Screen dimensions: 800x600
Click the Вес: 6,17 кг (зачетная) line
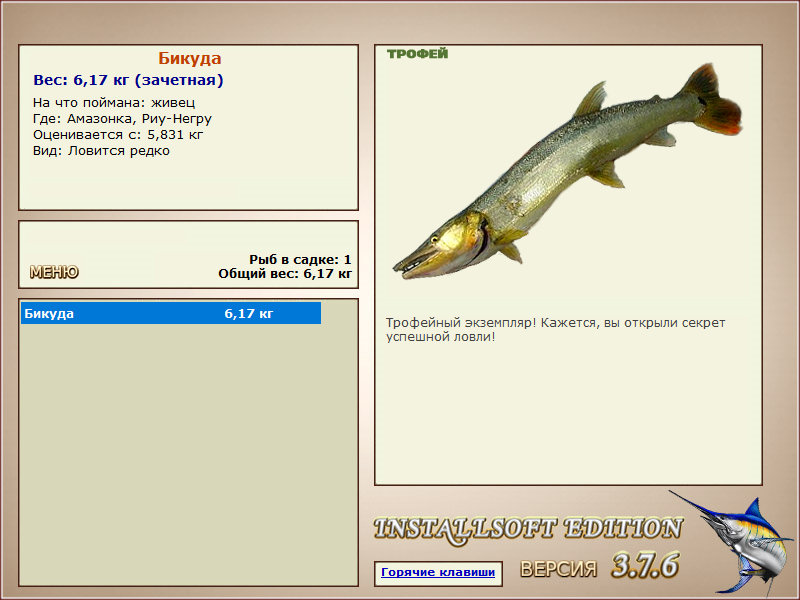tap(128, 80)
